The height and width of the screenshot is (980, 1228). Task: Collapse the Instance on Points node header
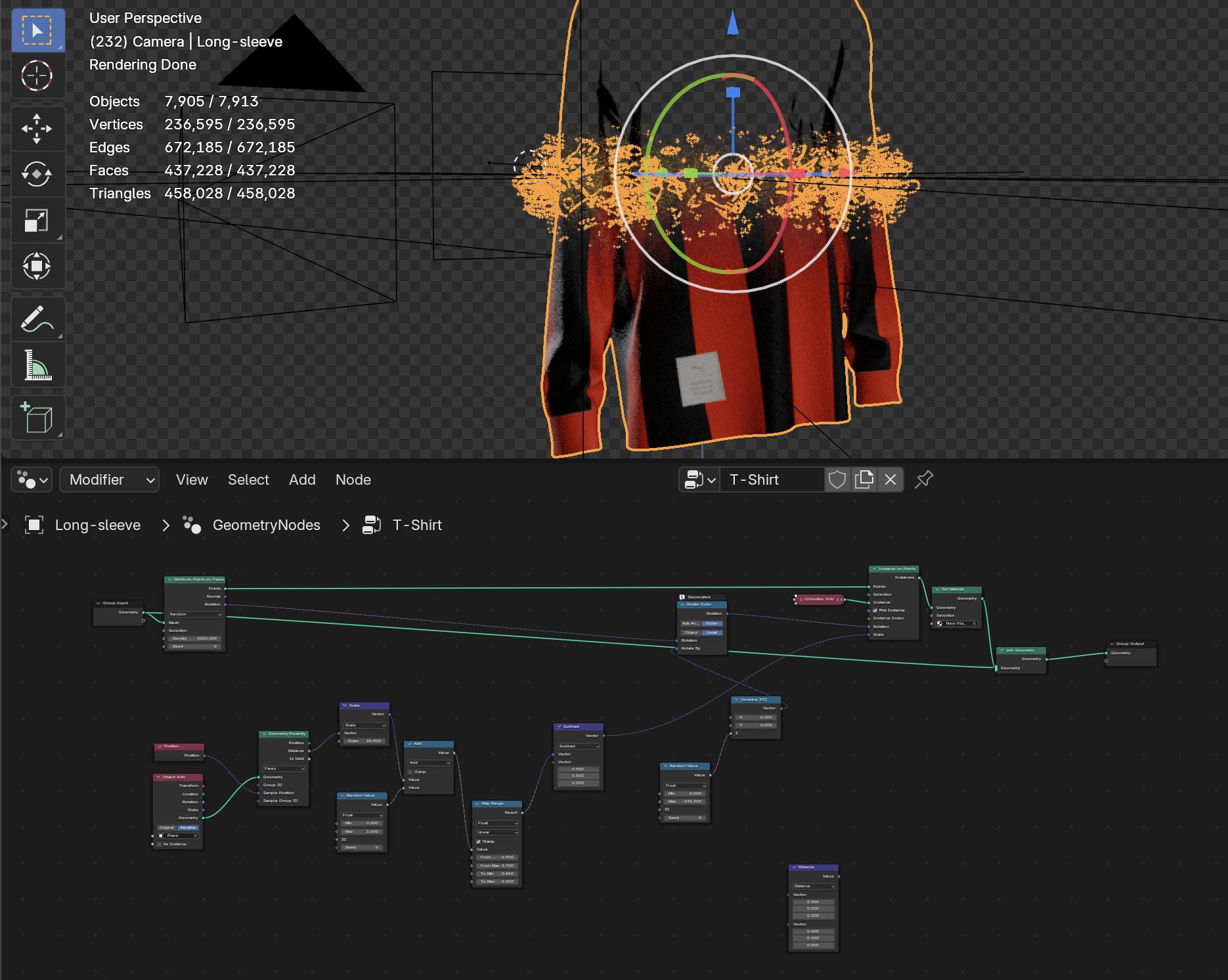pyautogui.click(x=874, y=569)
